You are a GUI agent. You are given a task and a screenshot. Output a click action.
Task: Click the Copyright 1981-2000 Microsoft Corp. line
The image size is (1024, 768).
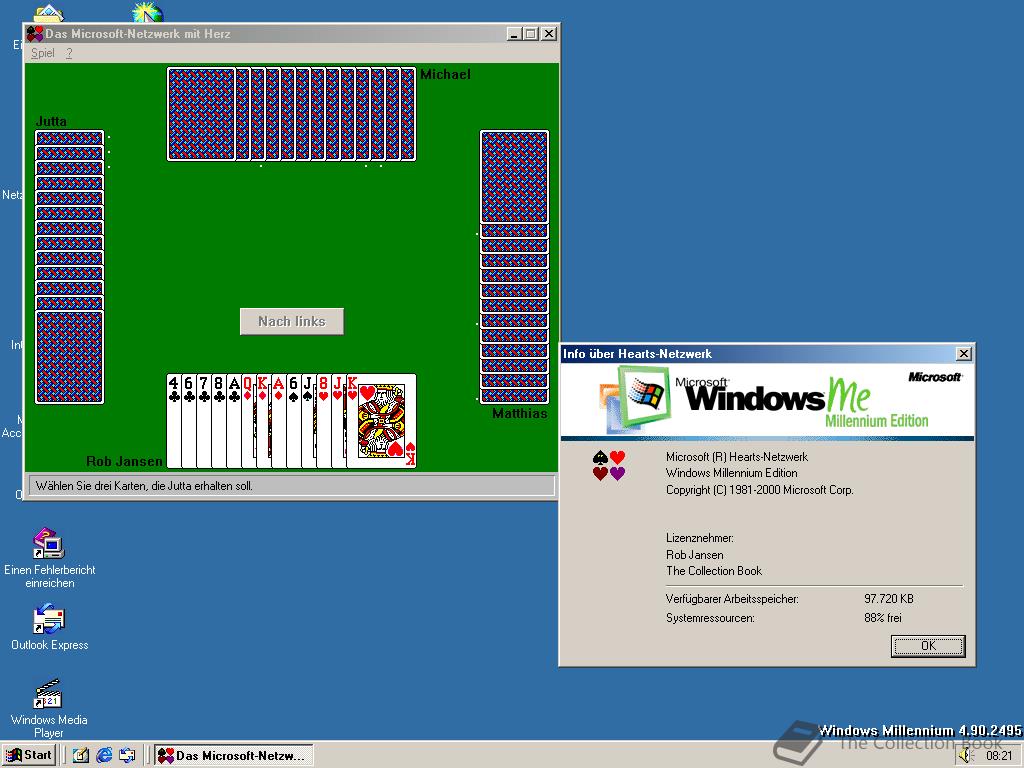(x=760, y=490)
